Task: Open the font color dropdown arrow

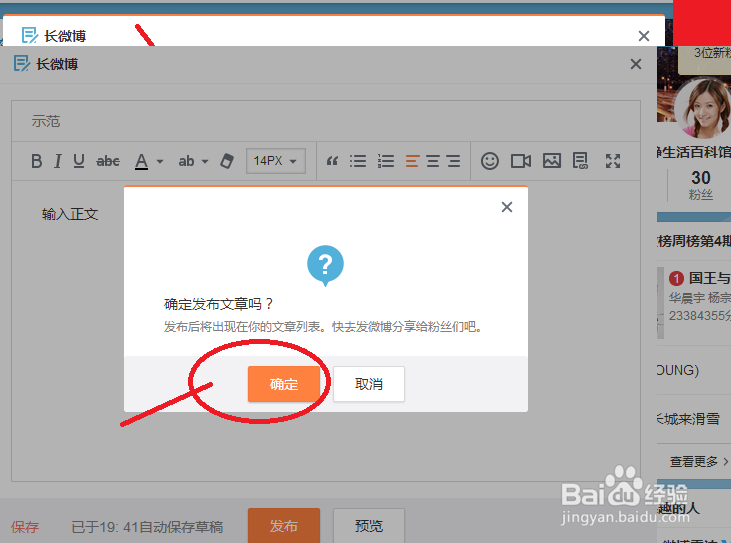Action: (x=160, y=162)
